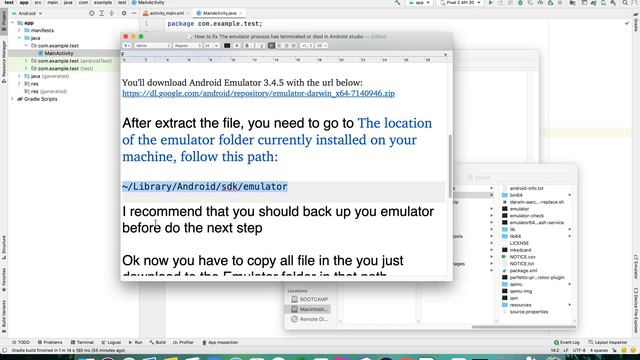Image resolution: width=640 pixels, height=360 pixels.
Task: Click the Expand All icon in Project panel
Action: coord(102,13)
